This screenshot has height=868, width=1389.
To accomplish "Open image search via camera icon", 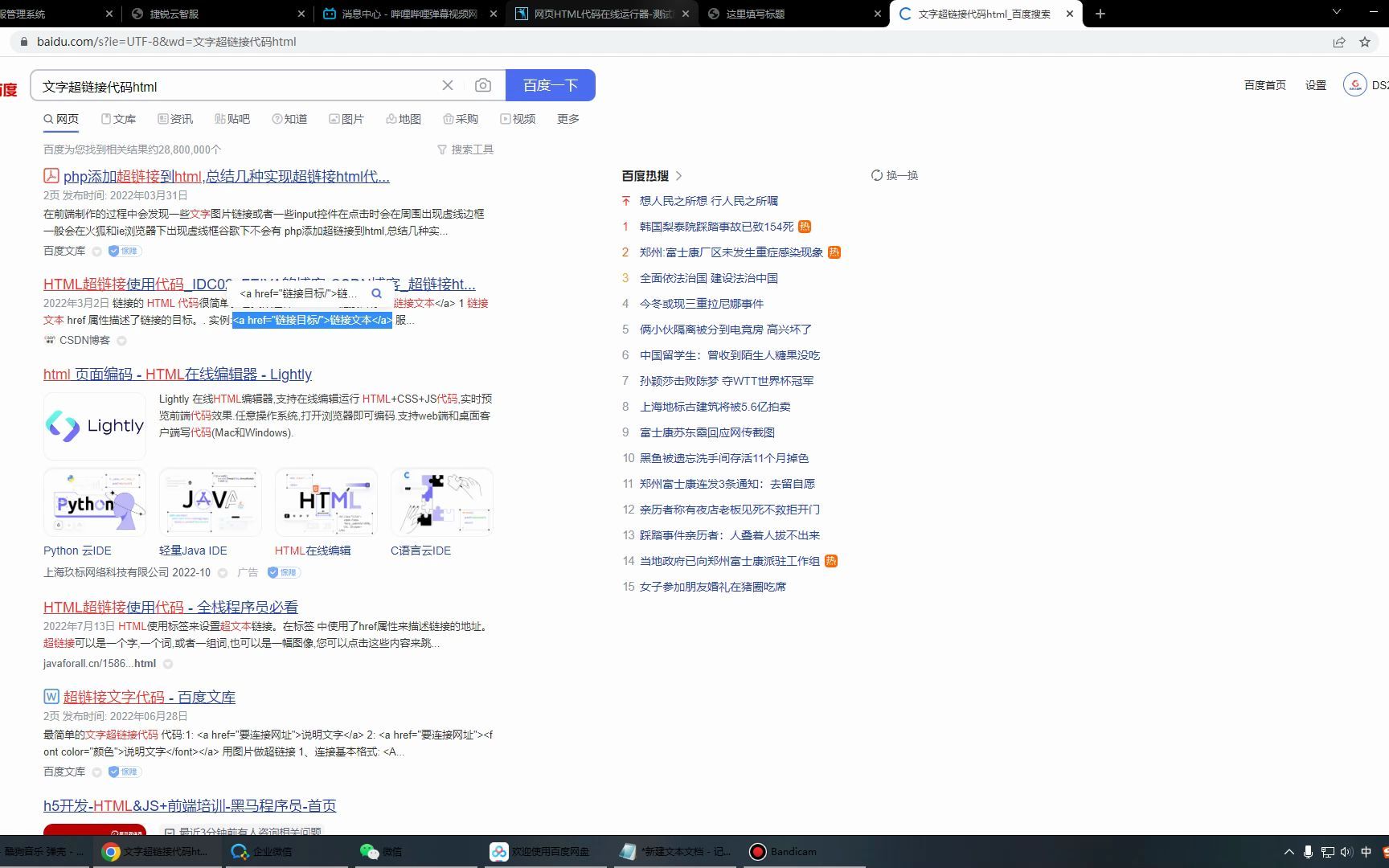I will 482,85.
